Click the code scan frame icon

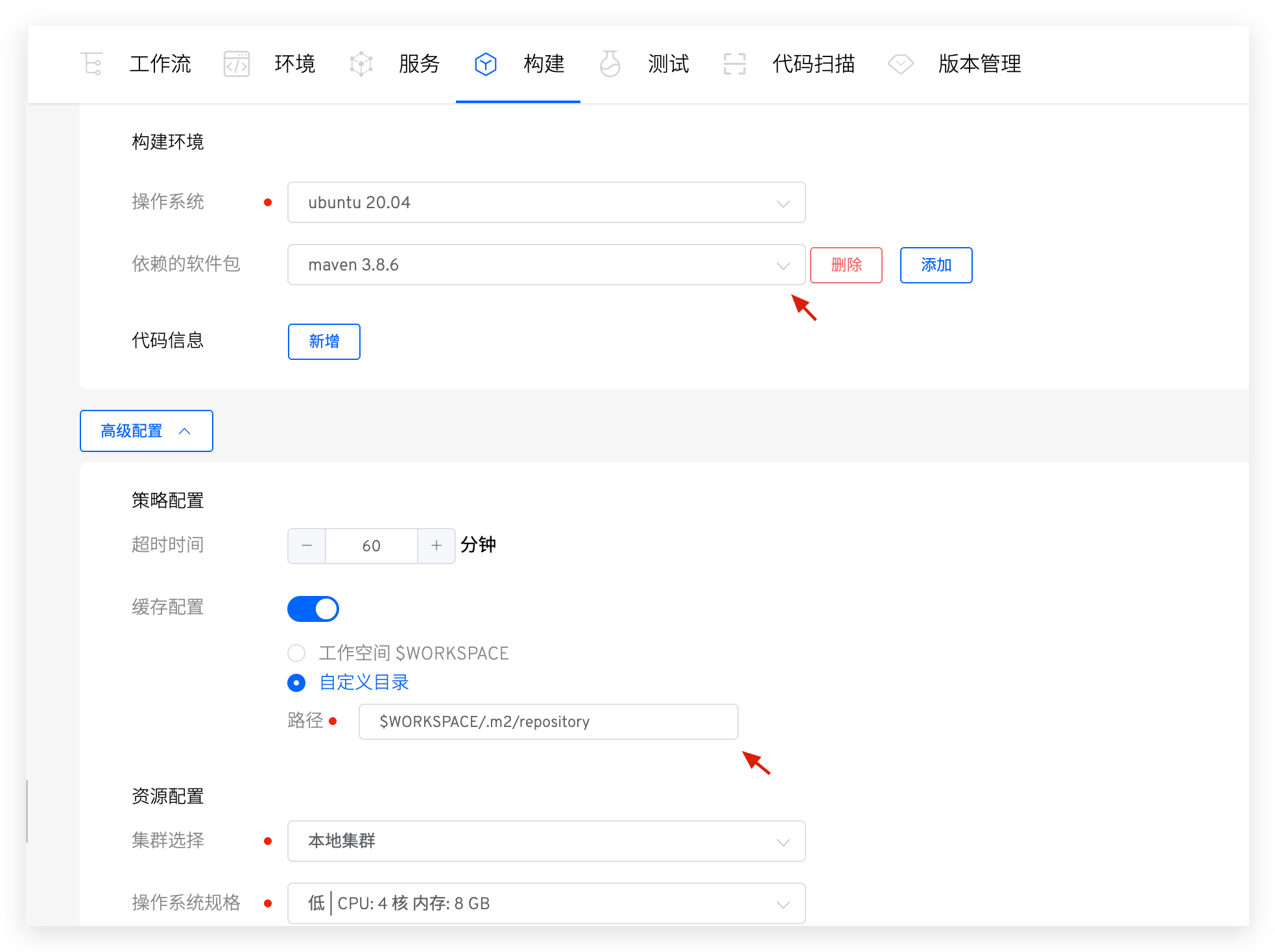(734, 64)
